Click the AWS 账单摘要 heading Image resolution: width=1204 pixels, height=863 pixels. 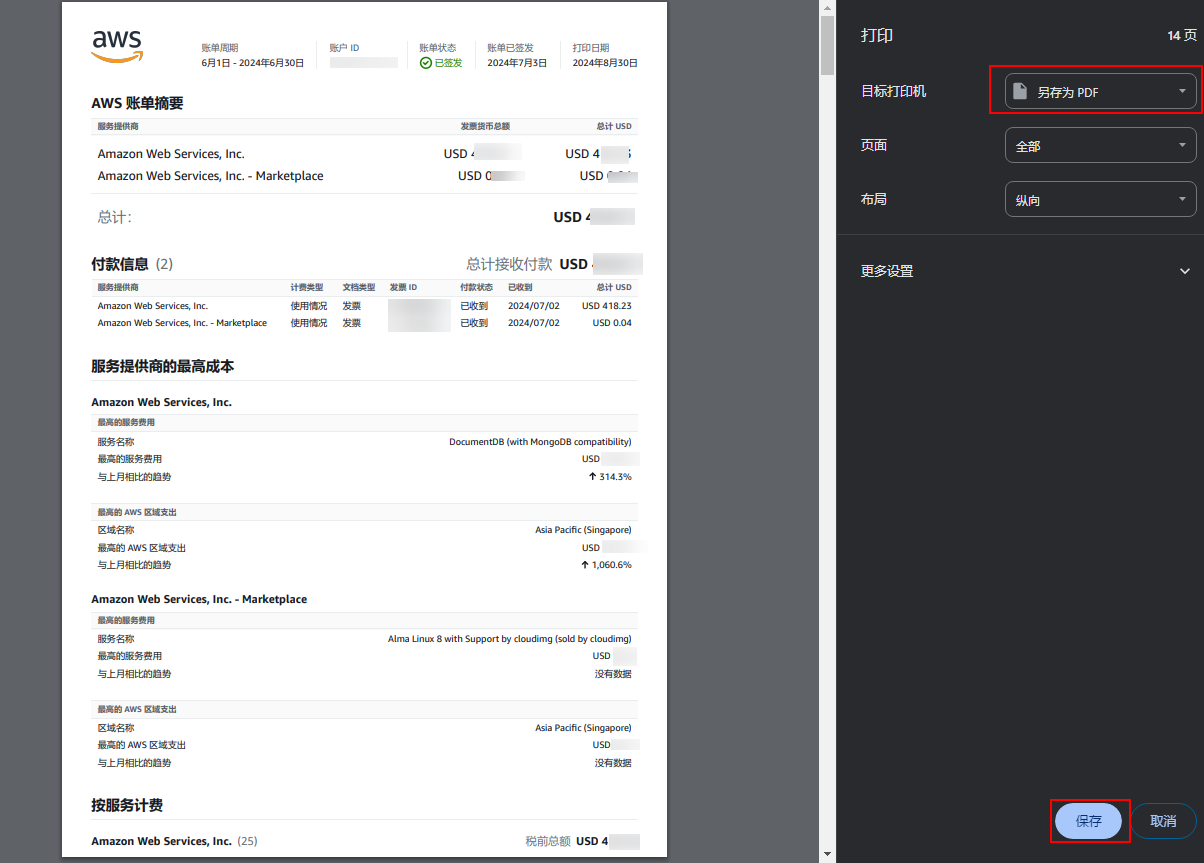pos(137,104)
